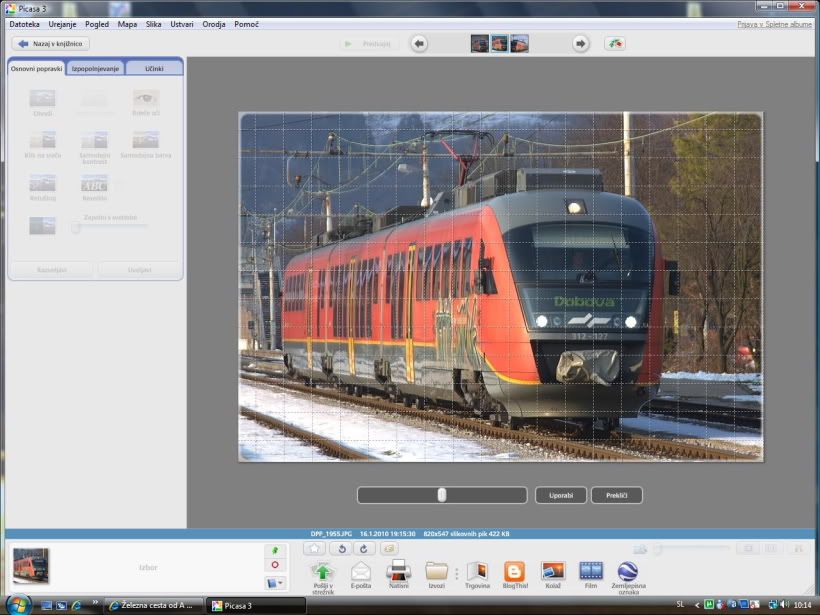This screenshot has width=820, height=615.
Task: Toggle the green pin hold button
Action: coord(275,550)
